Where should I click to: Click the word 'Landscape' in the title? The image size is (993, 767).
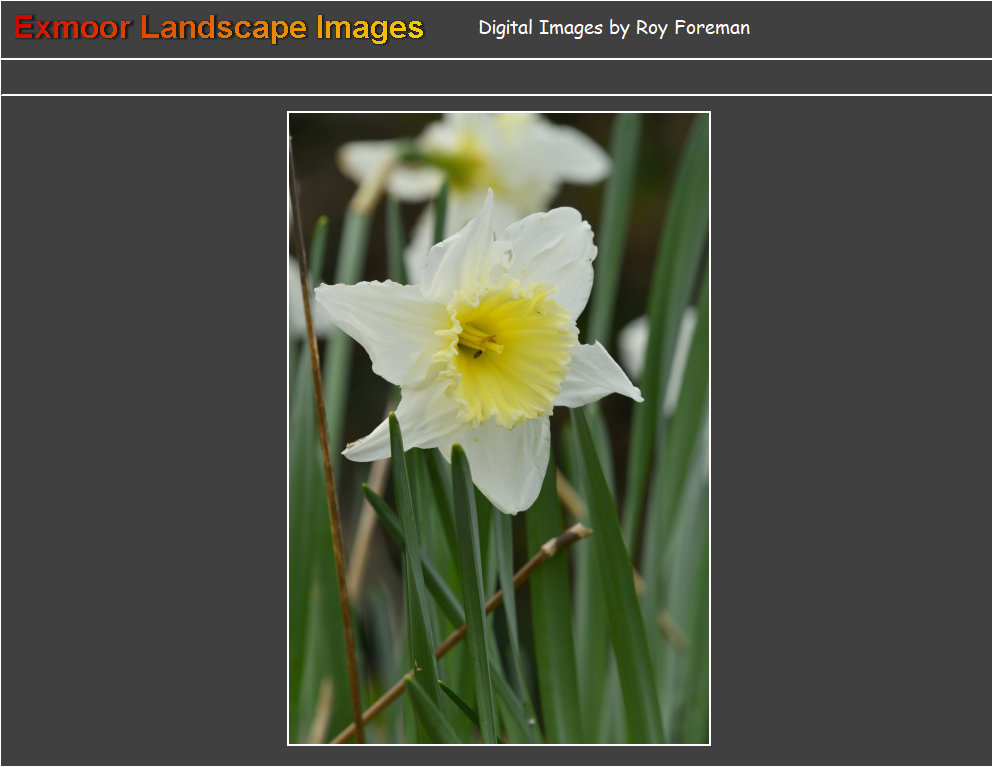pos(223,28)
